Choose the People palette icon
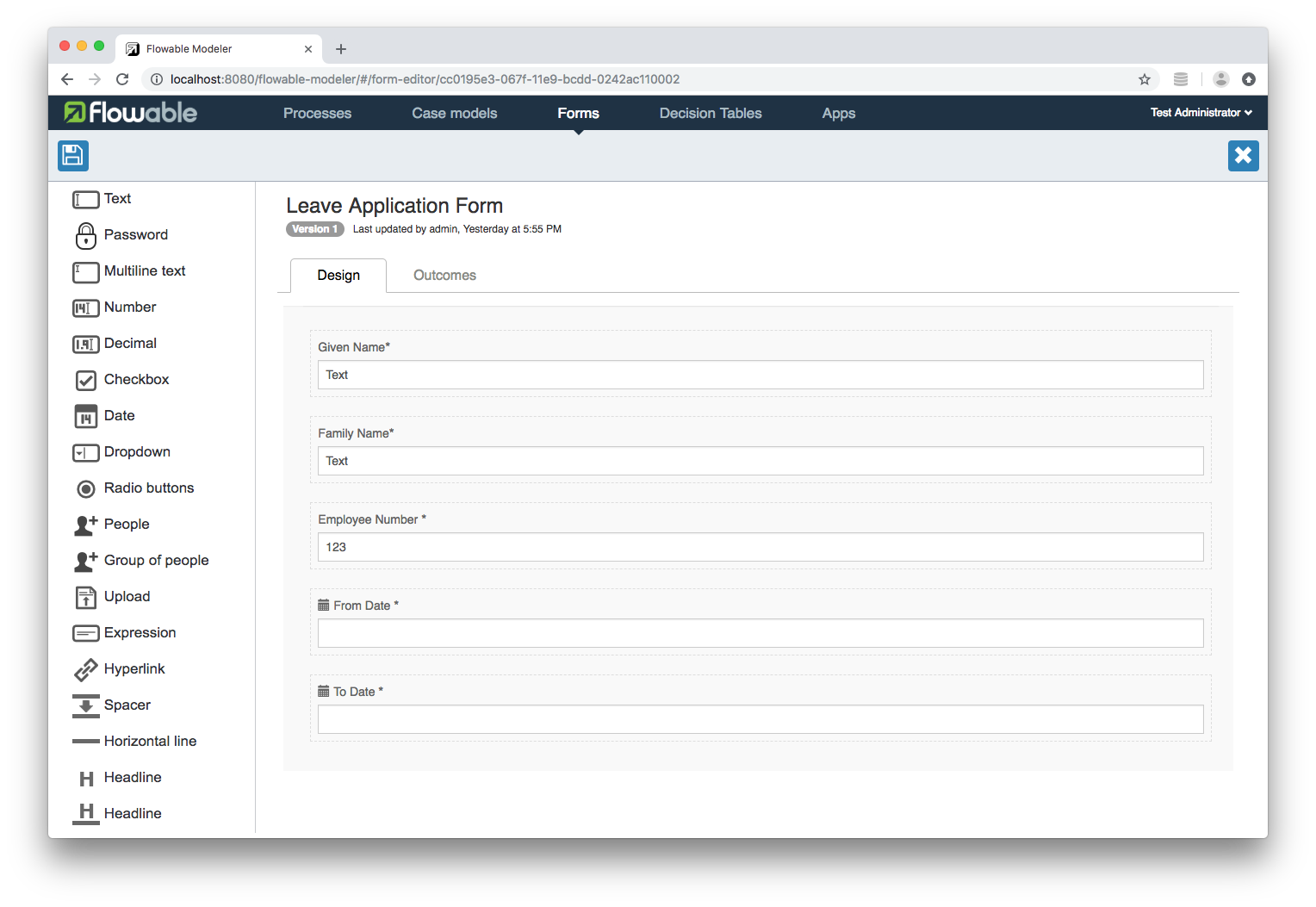This screenshot has width=1316, height=907. click(86, 525)
